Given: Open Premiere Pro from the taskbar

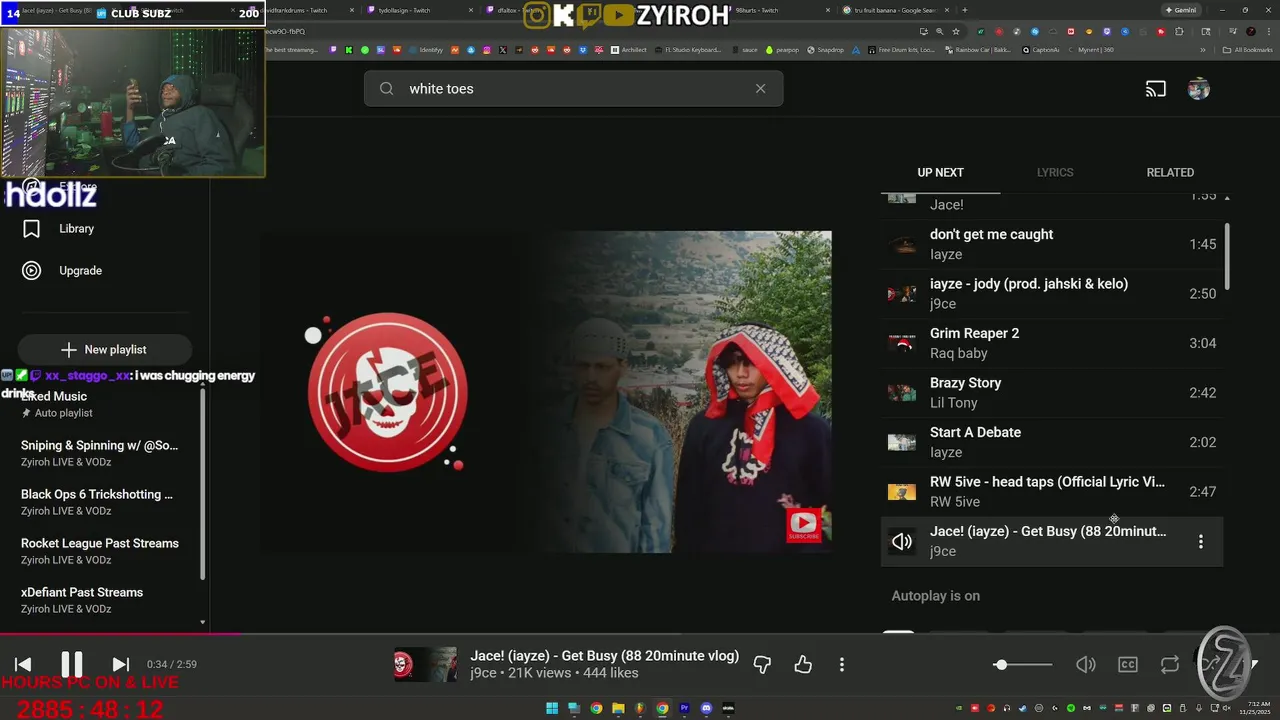Looking at the screenshot, I should click(x=685, y=708).
